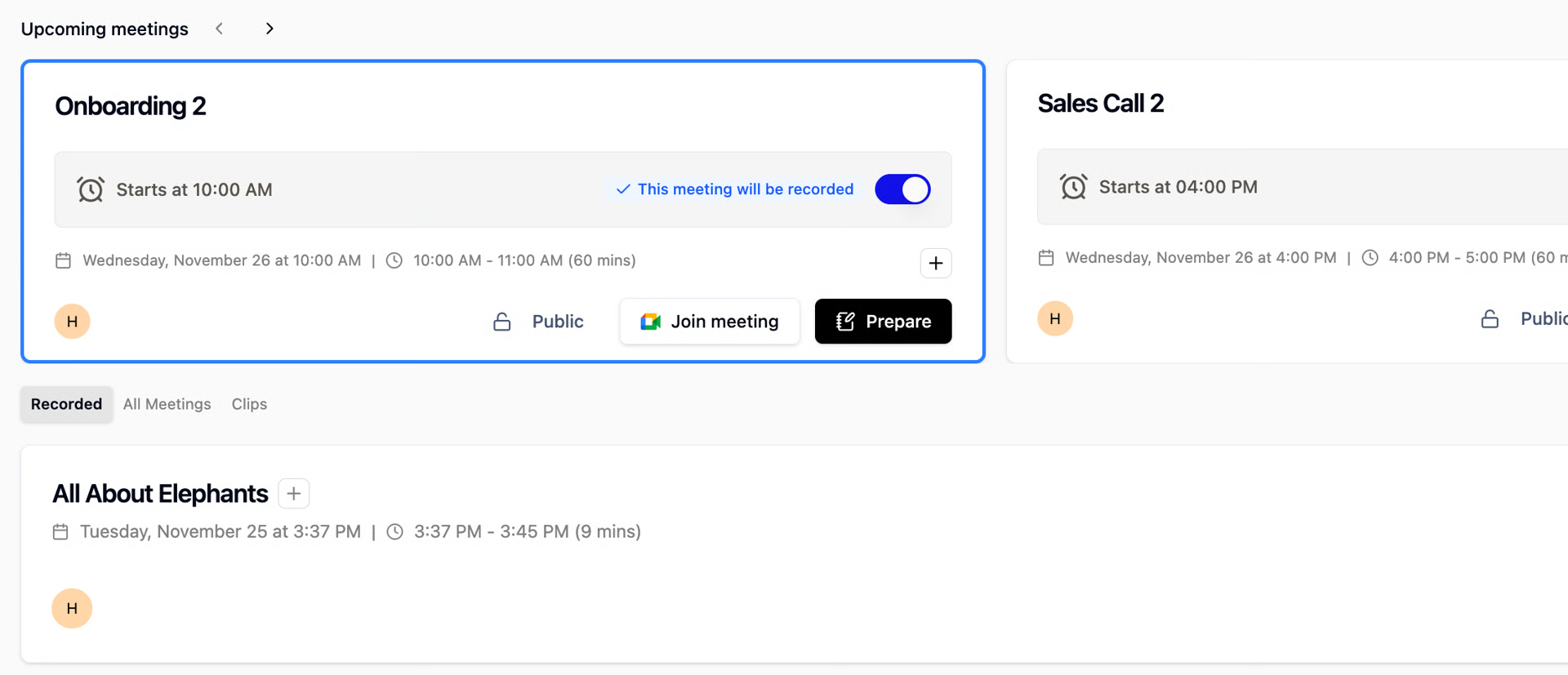The width and height of the screenshot is (1568, 675).
Task: Click the H avatar in Sales Call 2 card
Action: click(1055, 318)
